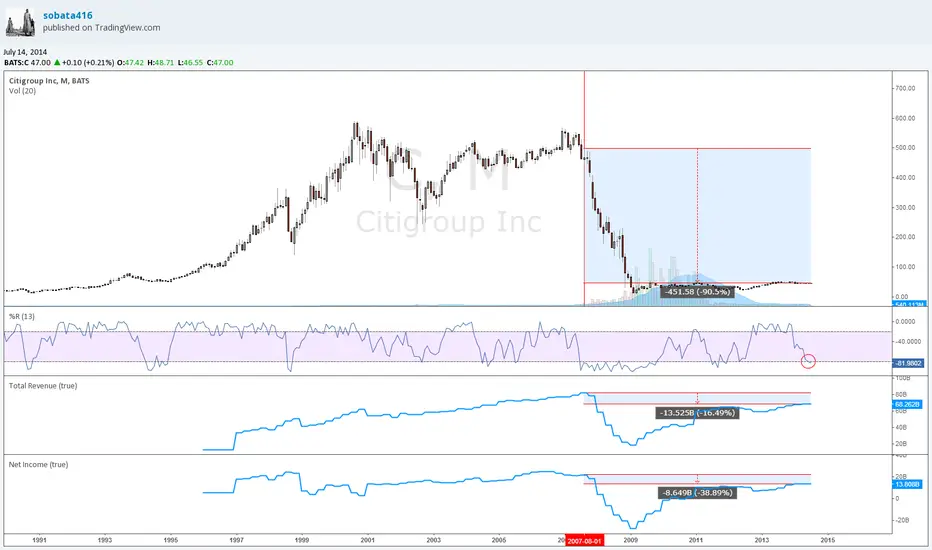Click the -40.0000 label on %R axis
The width and height of the screenshot is (932, 550).
[909, 341]
